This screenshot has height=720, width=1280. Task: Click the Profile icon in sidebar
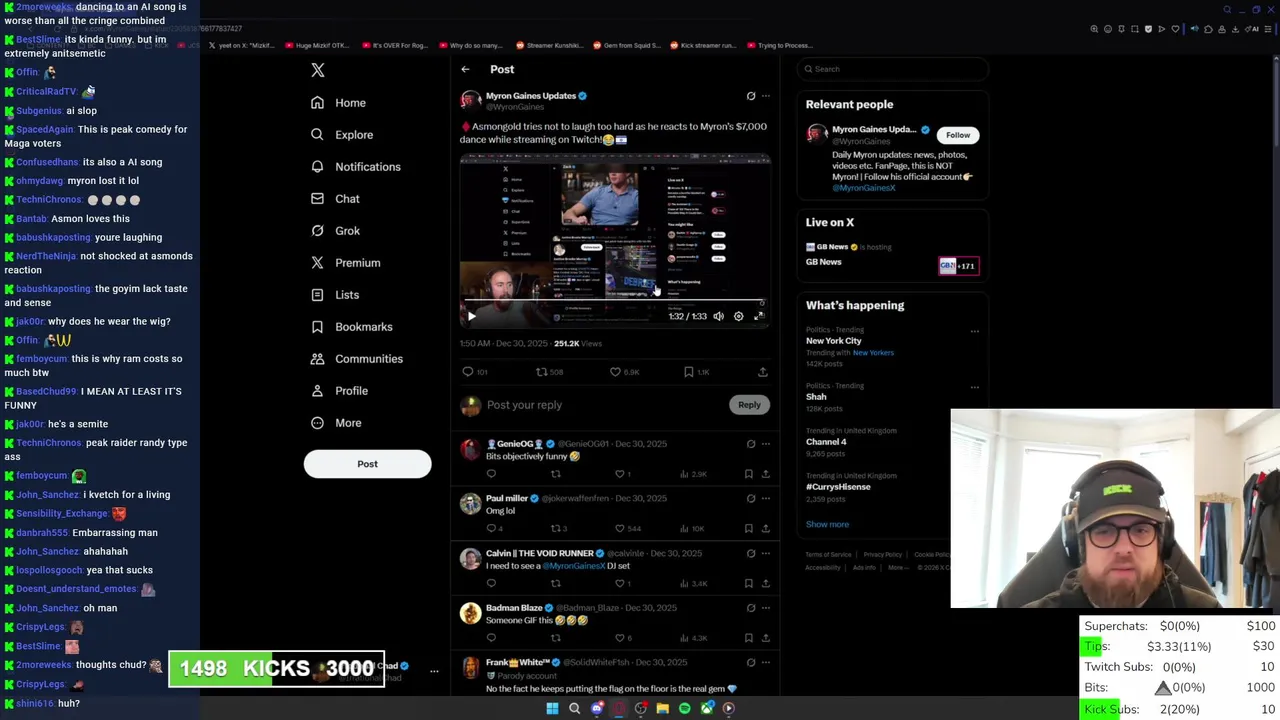click(317, 391)
